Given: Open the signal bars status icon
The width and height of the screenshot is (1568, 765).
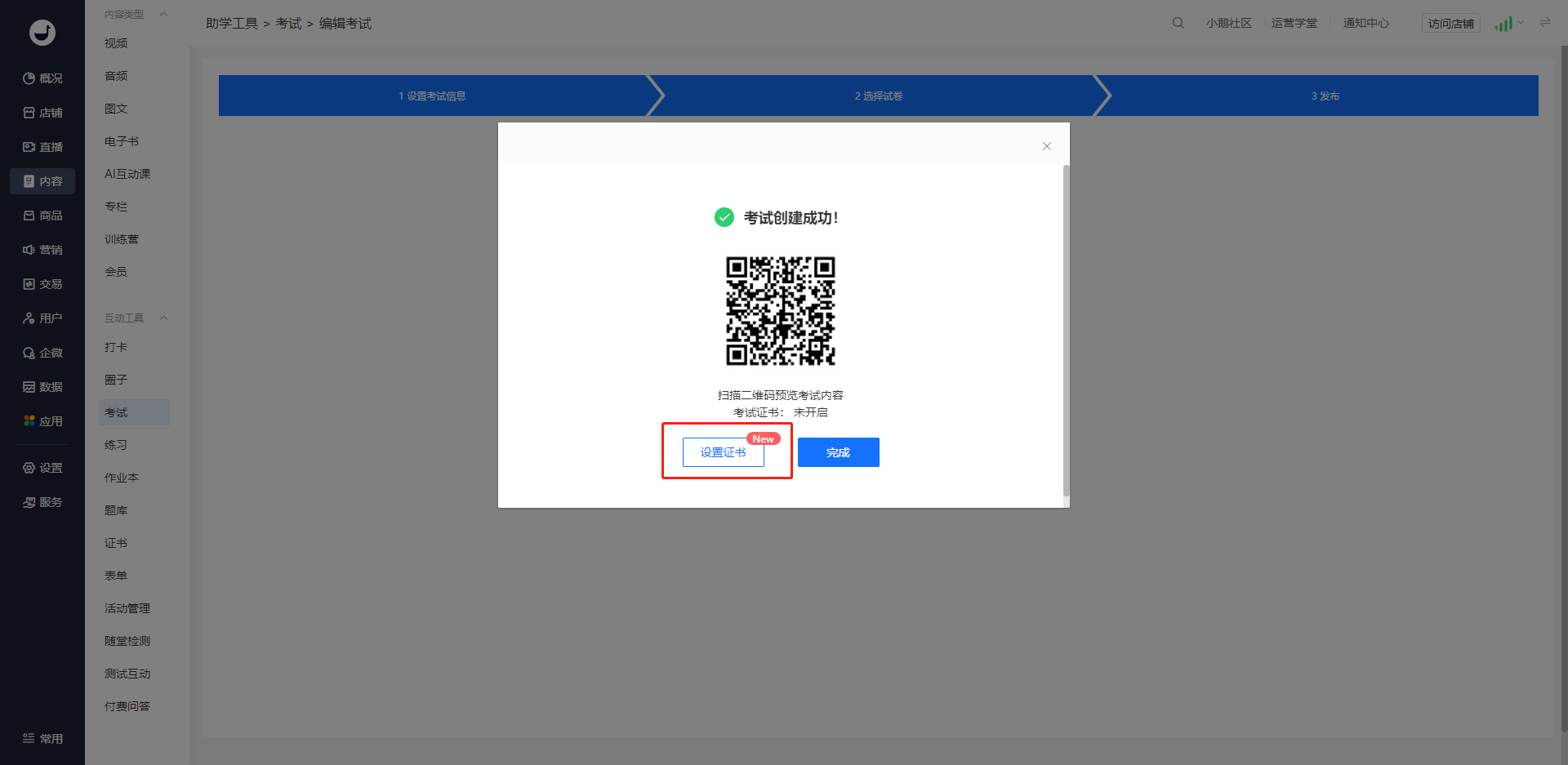Looking at the screenshot, I should 1503,24.
